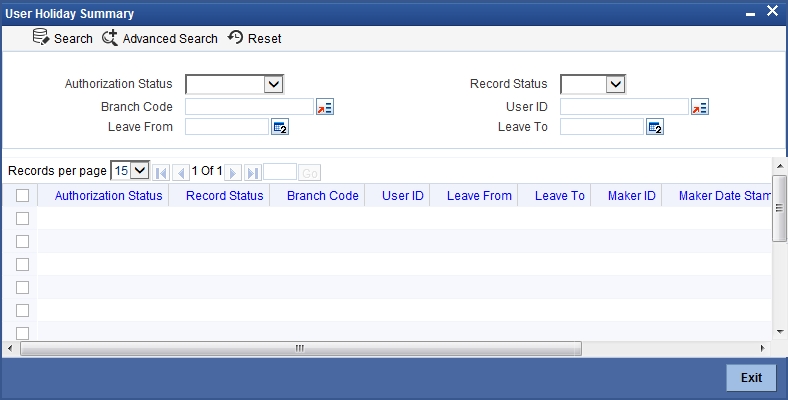Sort by the Maker Date Stamp column
This screenshot has height=400, width=788.
725,195
